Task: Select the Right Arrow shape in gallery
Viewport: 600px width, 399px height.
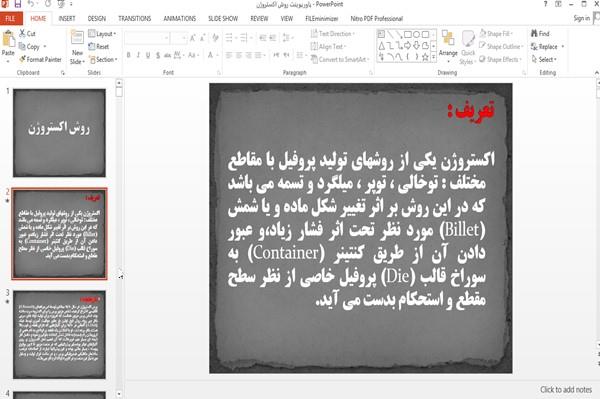Action: (x=408, y=46)
